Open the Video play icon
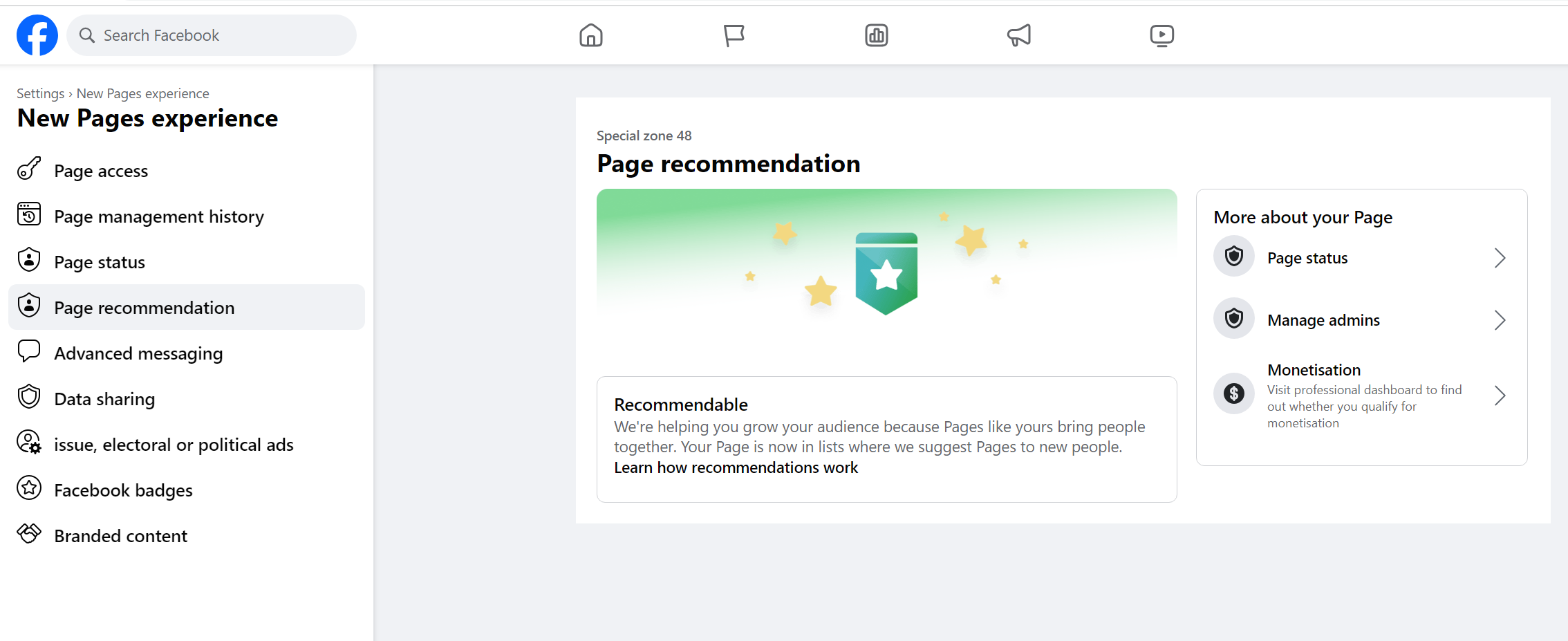The width and height of the screenshot is (1568, 641). [x=1162, y=35]
